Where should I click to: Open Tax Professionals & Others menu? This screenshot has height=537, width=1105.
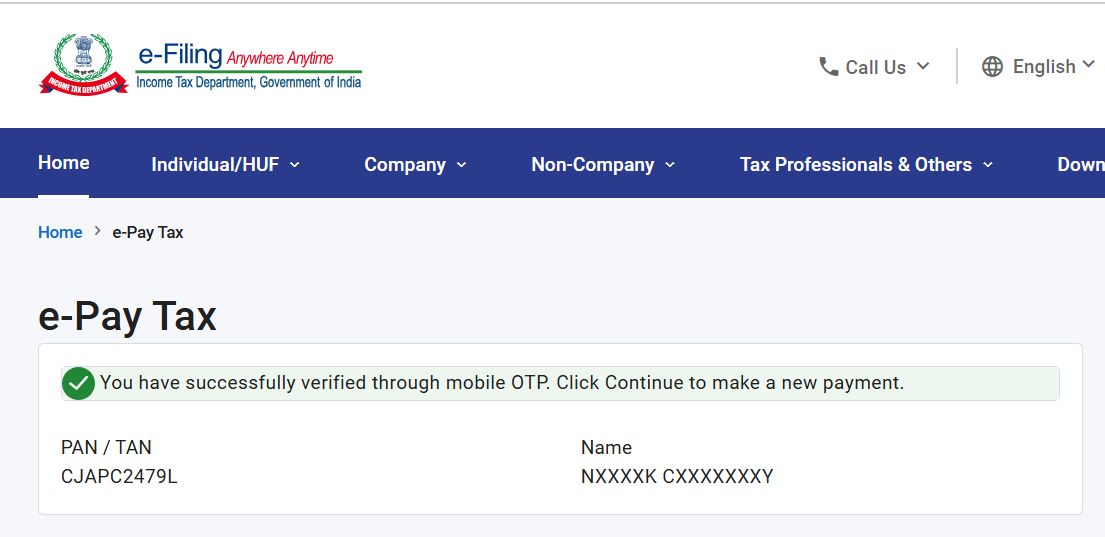[866, 164]
